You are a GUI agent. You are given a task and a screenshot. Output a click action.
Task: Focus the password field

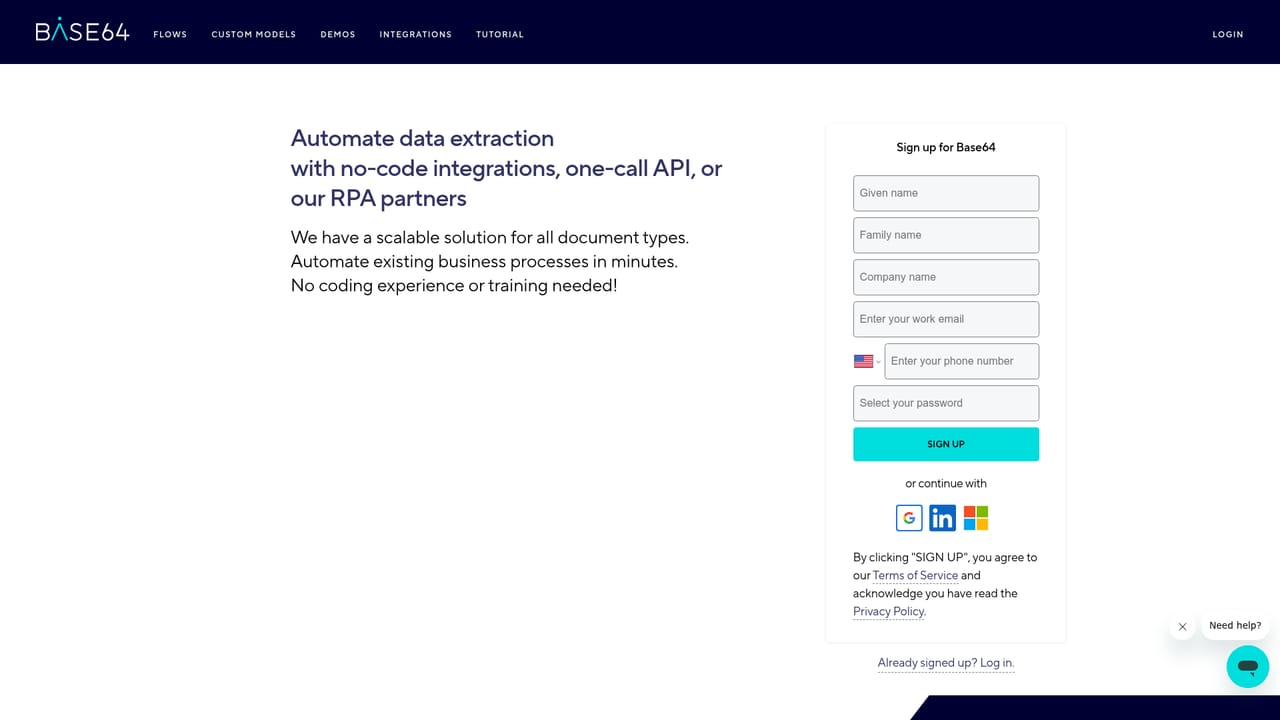[946, 403]
